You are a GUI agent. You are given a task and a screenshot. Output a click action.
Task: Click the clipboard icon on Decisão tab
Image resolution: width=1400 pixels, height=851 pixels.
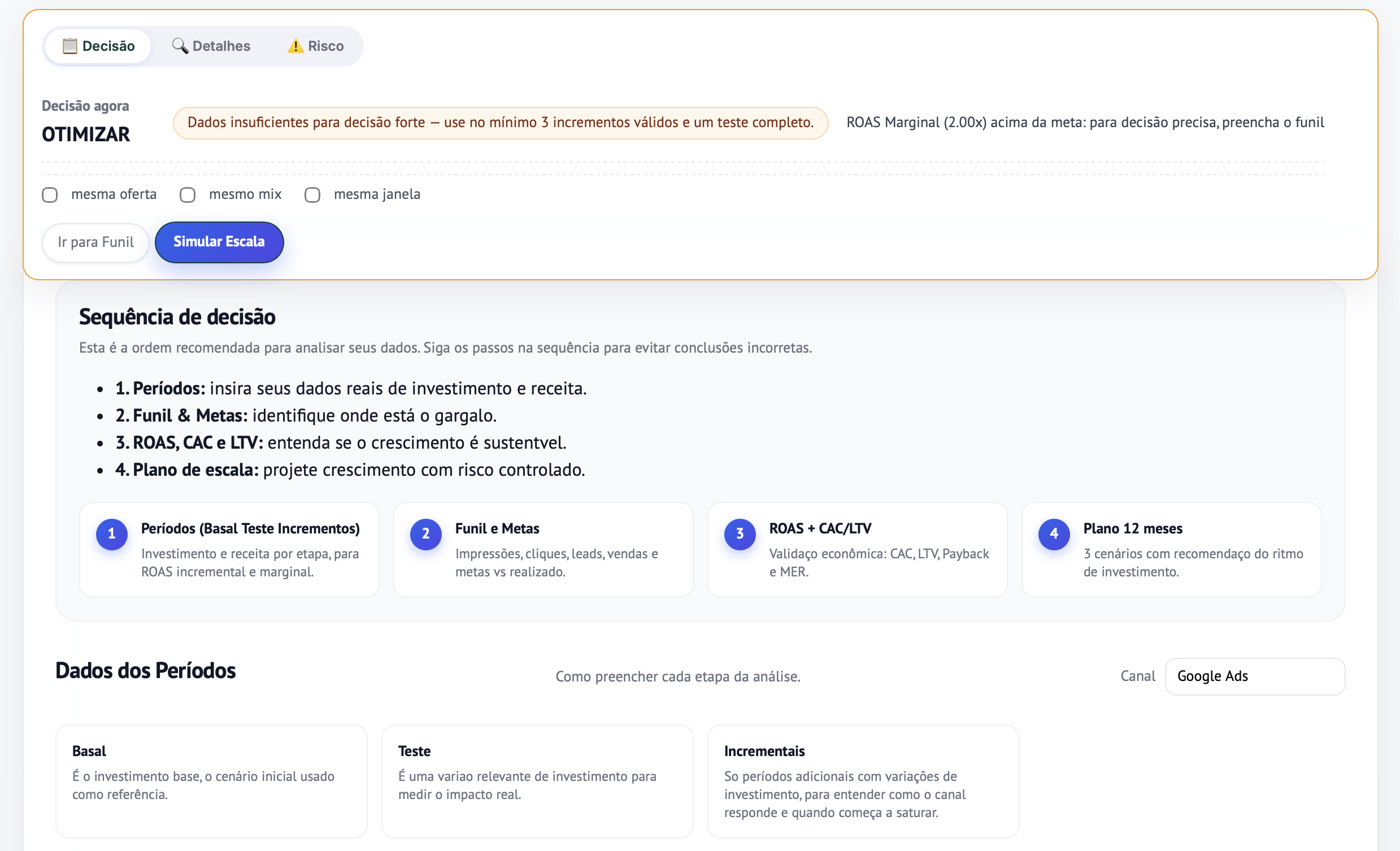click(69, 46)
